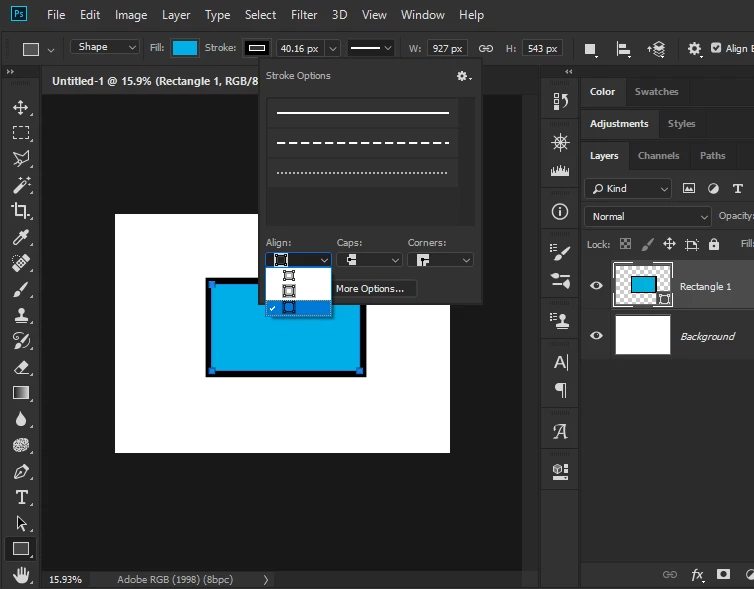Select the Healing Brush tool
The height and width of the screenshot is (589, 754).
21,263
